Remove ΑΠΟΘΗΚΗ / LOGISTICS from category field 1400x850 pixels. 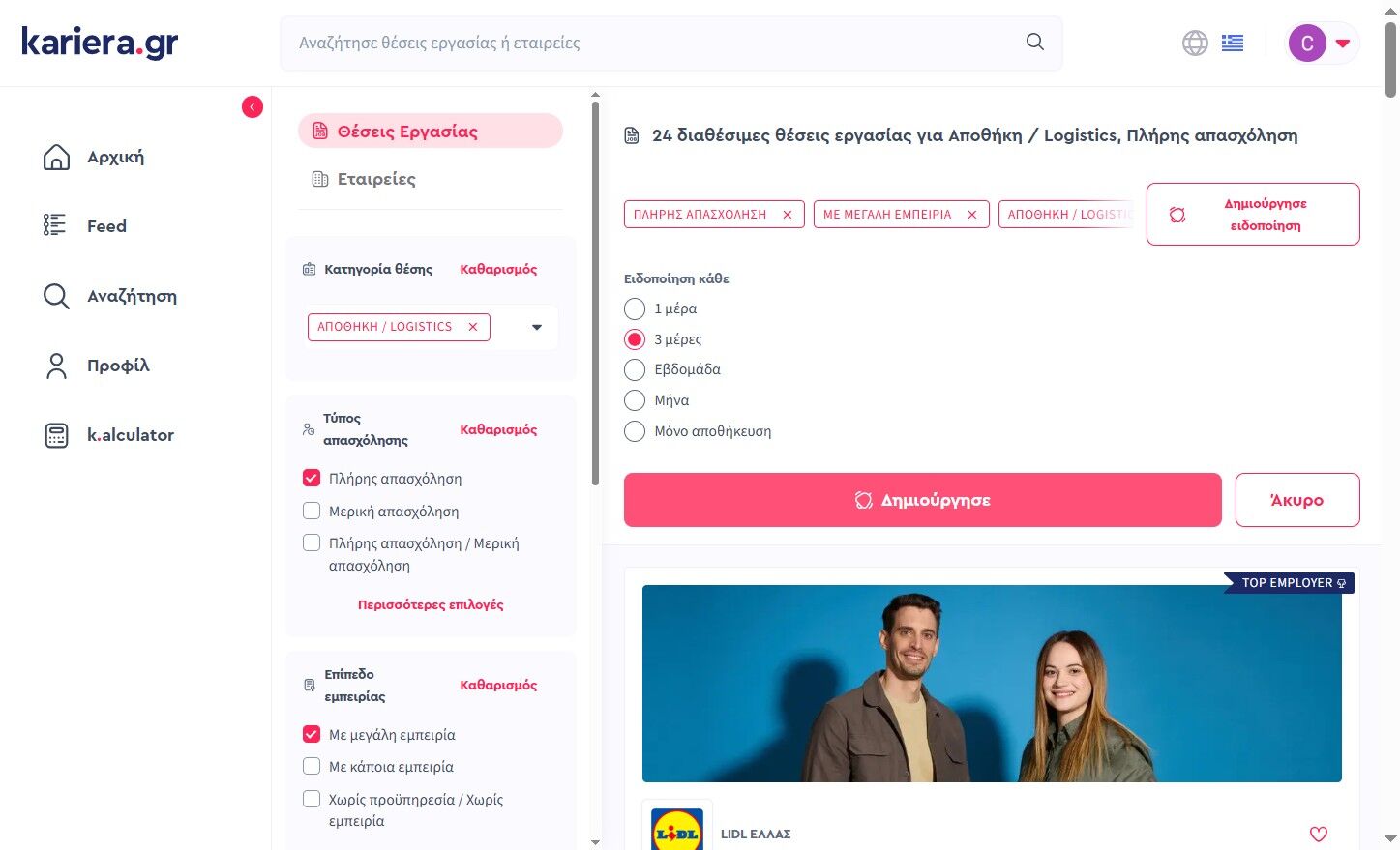point(473,327)
